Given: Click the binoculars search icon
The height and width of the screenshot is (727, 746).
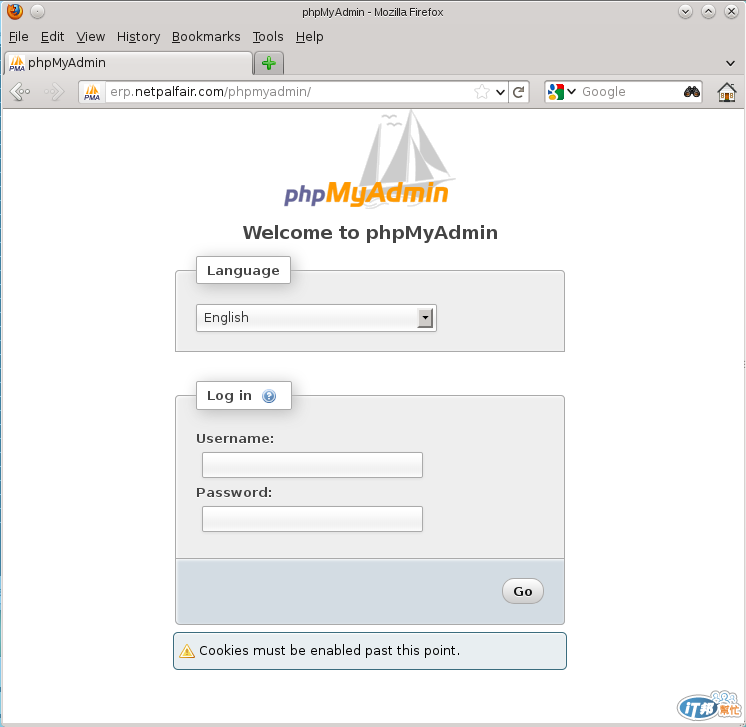Looking at the screenshot, I should click(x=692, y=91).
